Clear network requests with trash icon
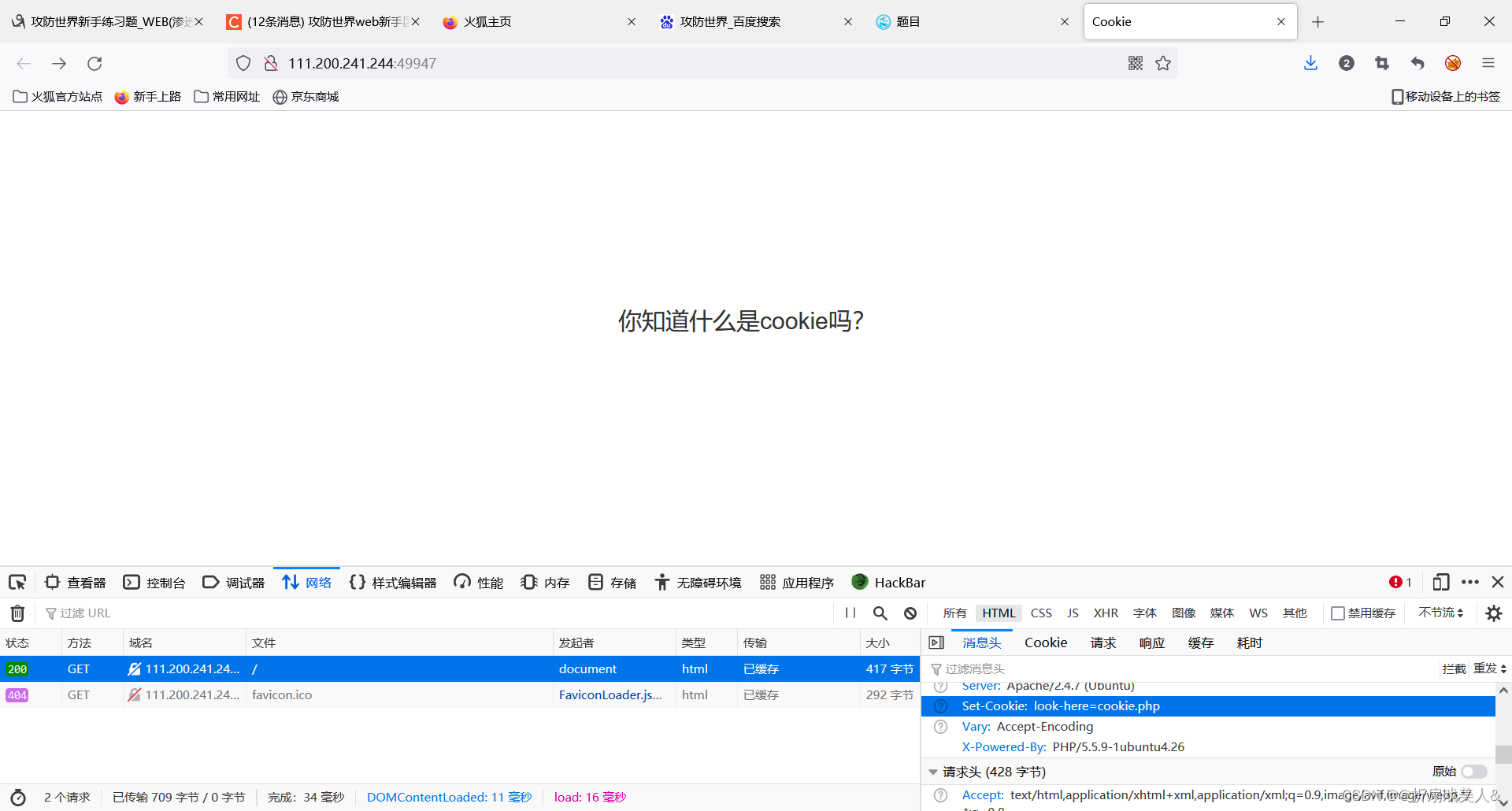The width and height of the screenshot is (1512, 811). (17, 613)
